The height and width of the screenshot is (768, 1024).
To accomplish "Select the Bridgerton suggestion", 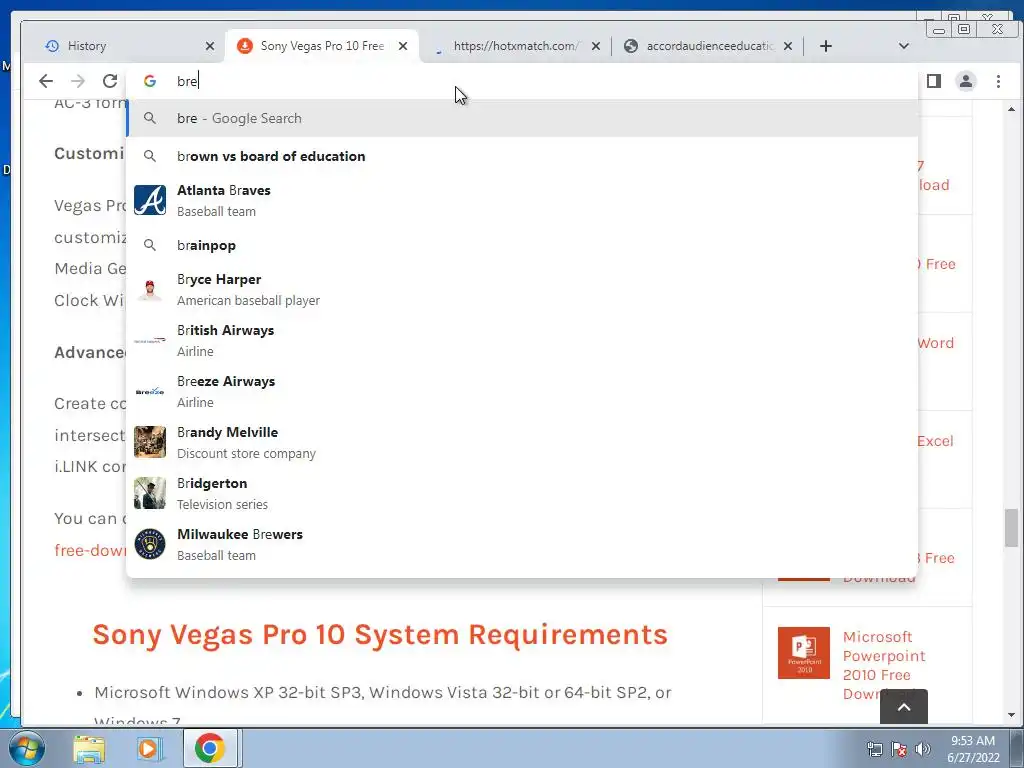I will [x=522, y=493].
